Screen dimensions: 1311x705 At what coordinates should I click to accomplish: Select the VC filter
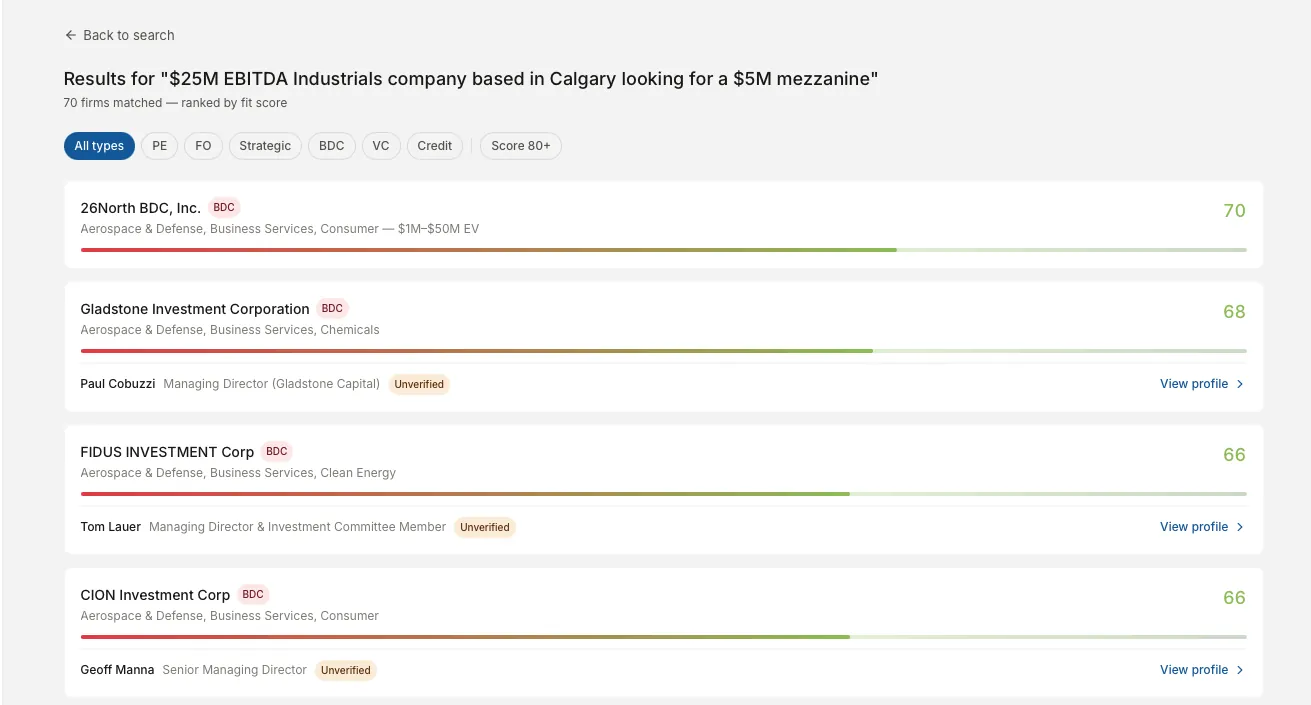[381, 146]
